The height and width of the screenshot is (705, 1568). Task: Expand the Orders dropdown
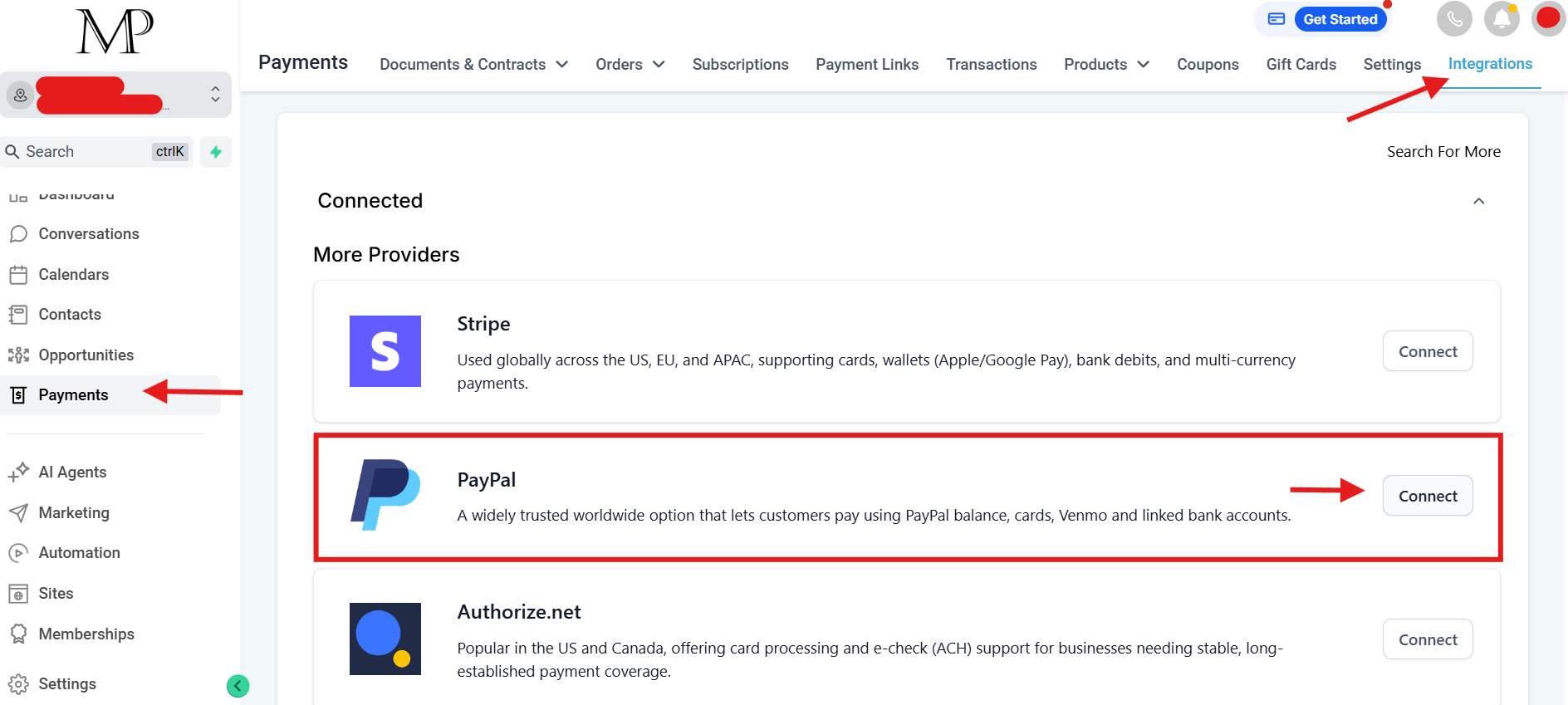[x=659, y=65]
